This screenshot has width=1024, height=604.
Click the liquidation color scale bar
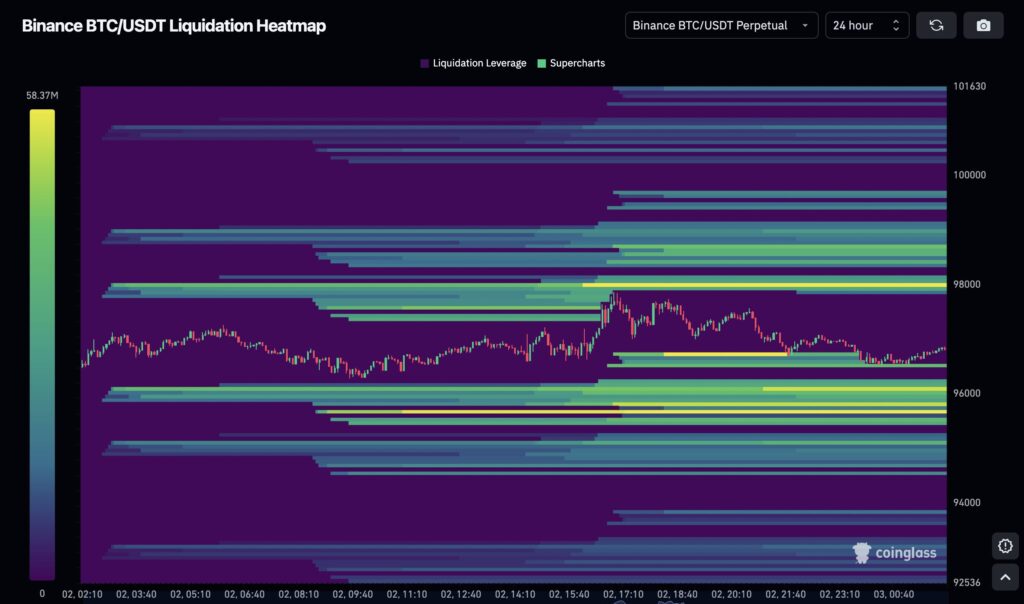42,344
